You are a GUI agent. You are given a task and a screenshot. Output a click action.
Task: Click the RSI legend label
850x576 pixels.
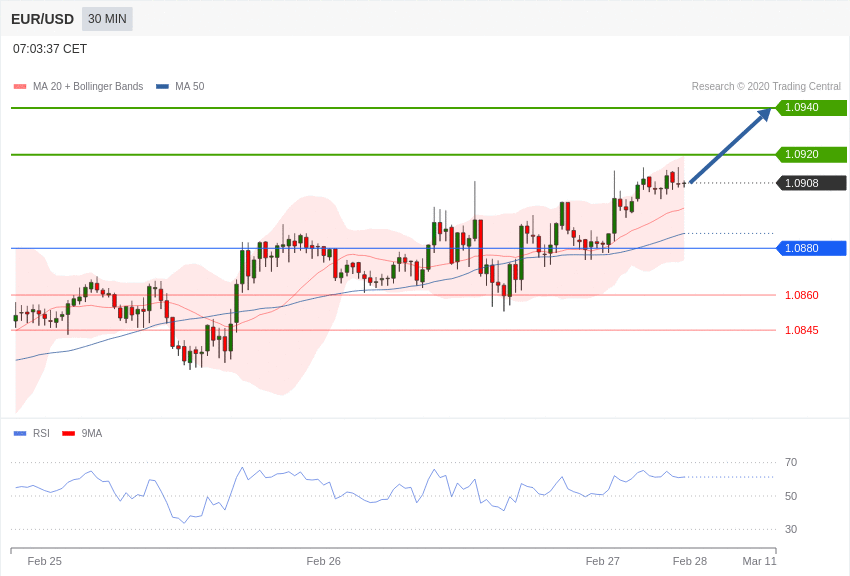41,433
